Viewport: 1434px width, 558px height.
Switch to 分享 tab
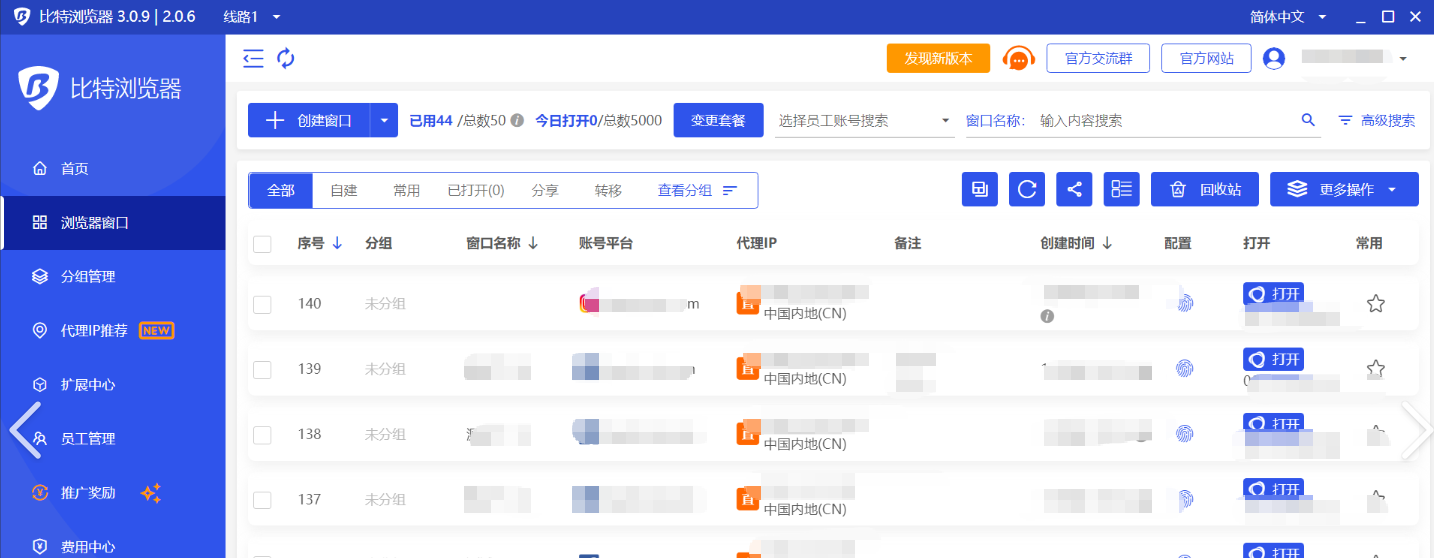tap(545, 190)
